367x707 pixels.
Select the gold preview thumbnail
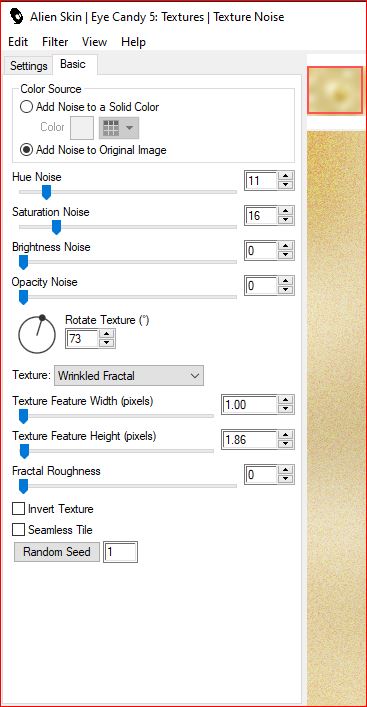click(335, 90)
